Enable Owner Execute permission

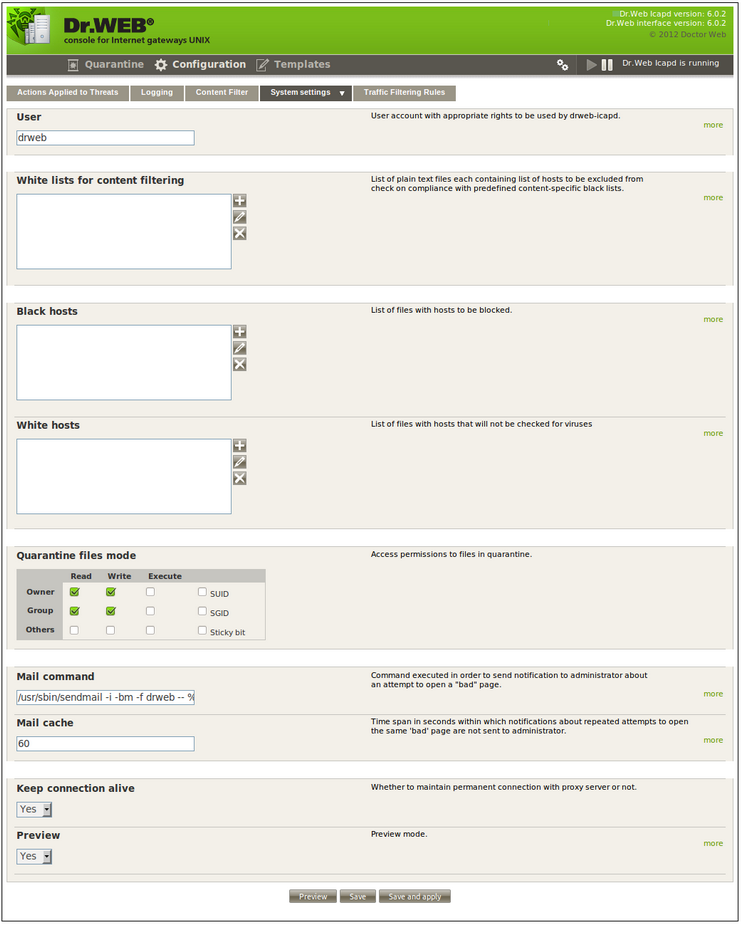(150, 592)
